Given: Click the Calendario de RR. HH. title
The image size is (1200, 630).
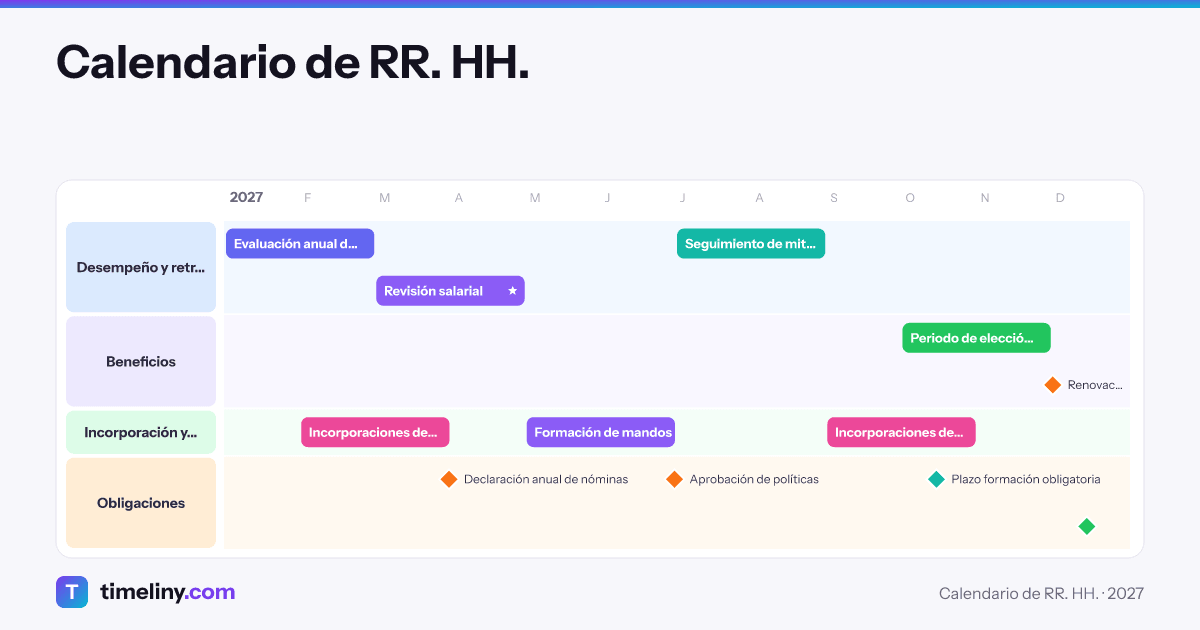Looking at the screenshot, I should (292, 62).
